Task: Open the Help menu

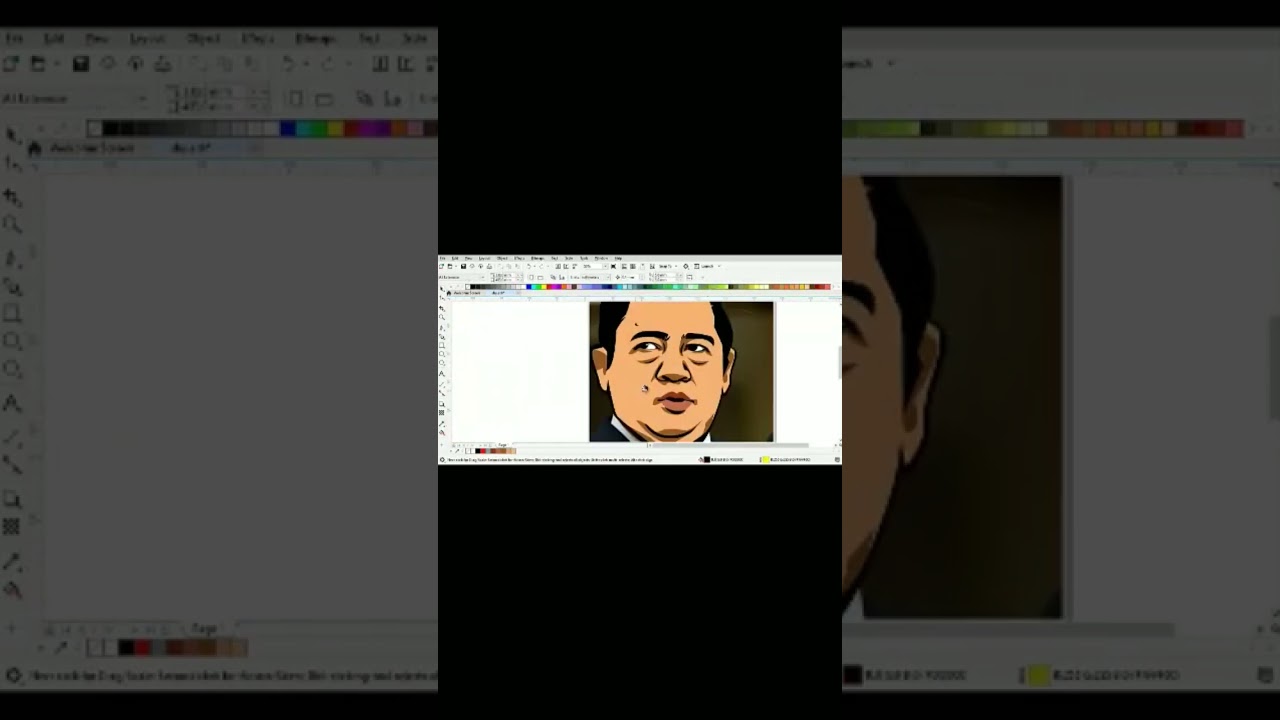Action: click(618, 258)
